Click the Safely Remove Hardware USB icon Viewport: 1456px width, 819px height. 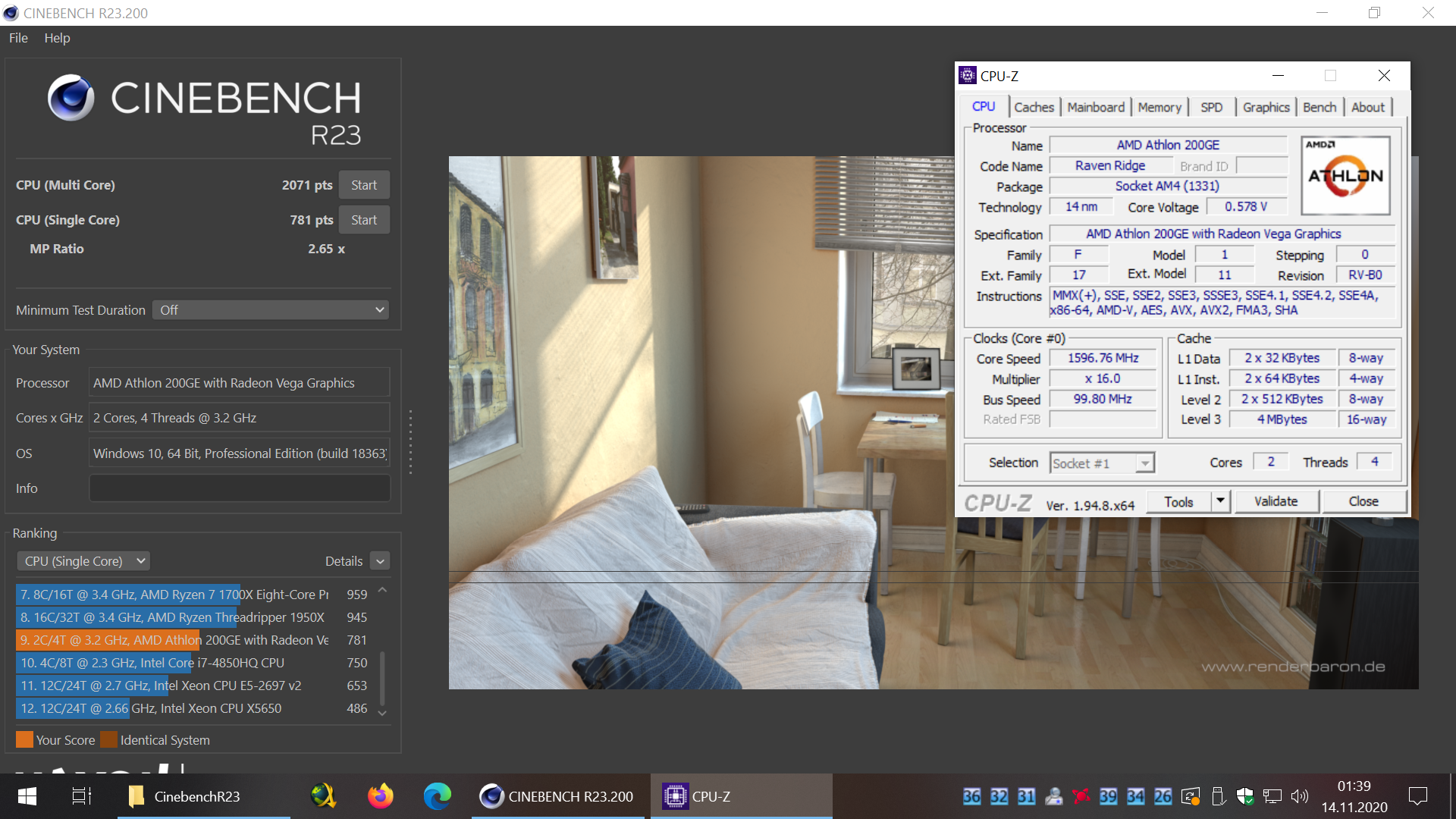pyautogui.click(x=1218, y=796)
